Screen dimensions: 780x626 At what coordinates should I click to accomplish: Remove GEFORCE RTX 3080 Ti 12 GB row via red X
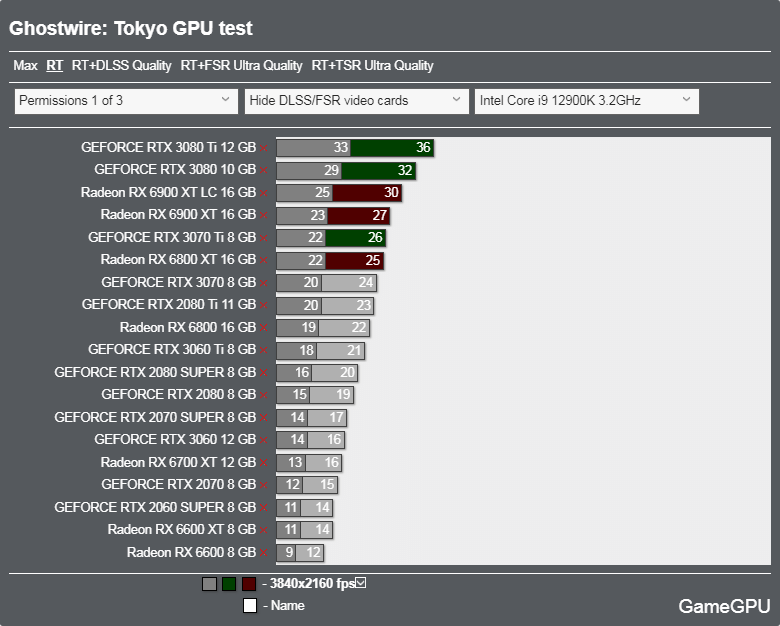(x=264, y=148)
